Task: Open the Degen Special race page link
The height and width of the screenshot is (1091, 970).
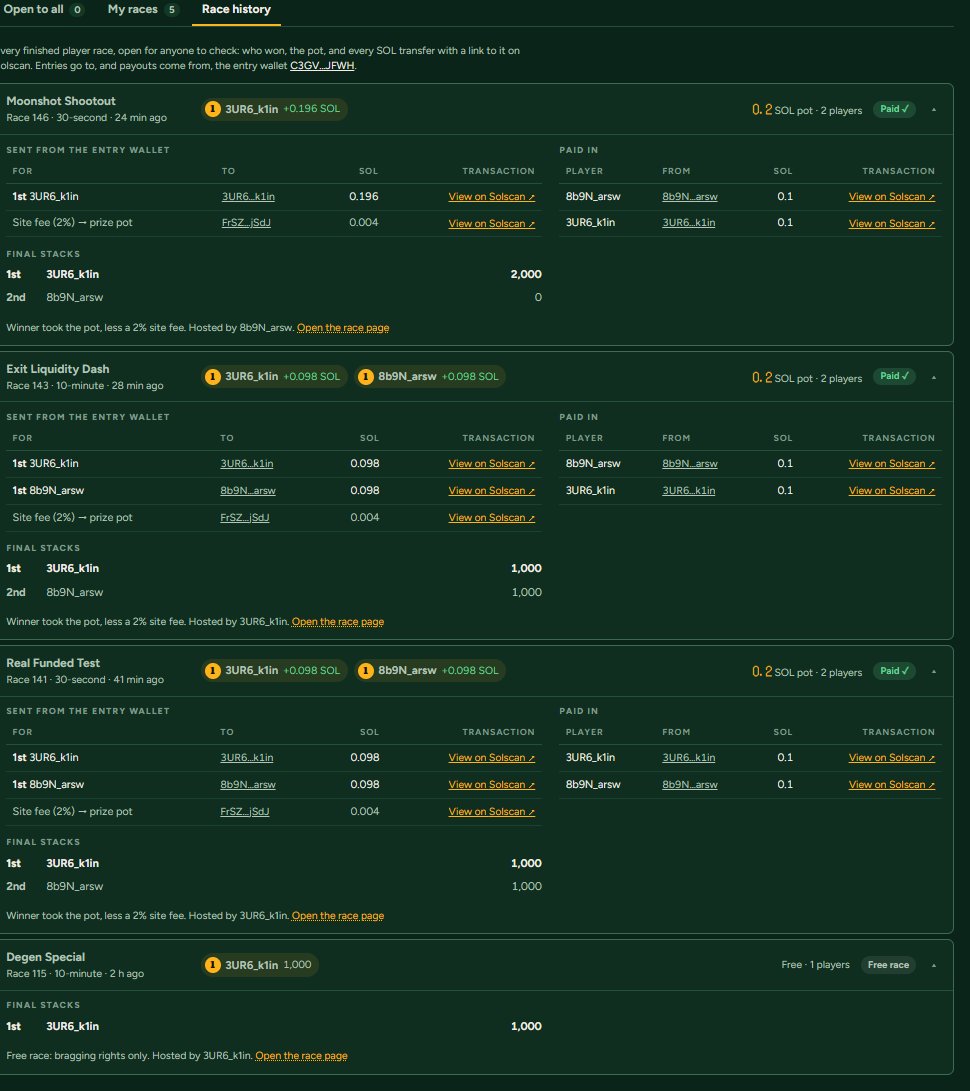Action: pos(301,1056)
